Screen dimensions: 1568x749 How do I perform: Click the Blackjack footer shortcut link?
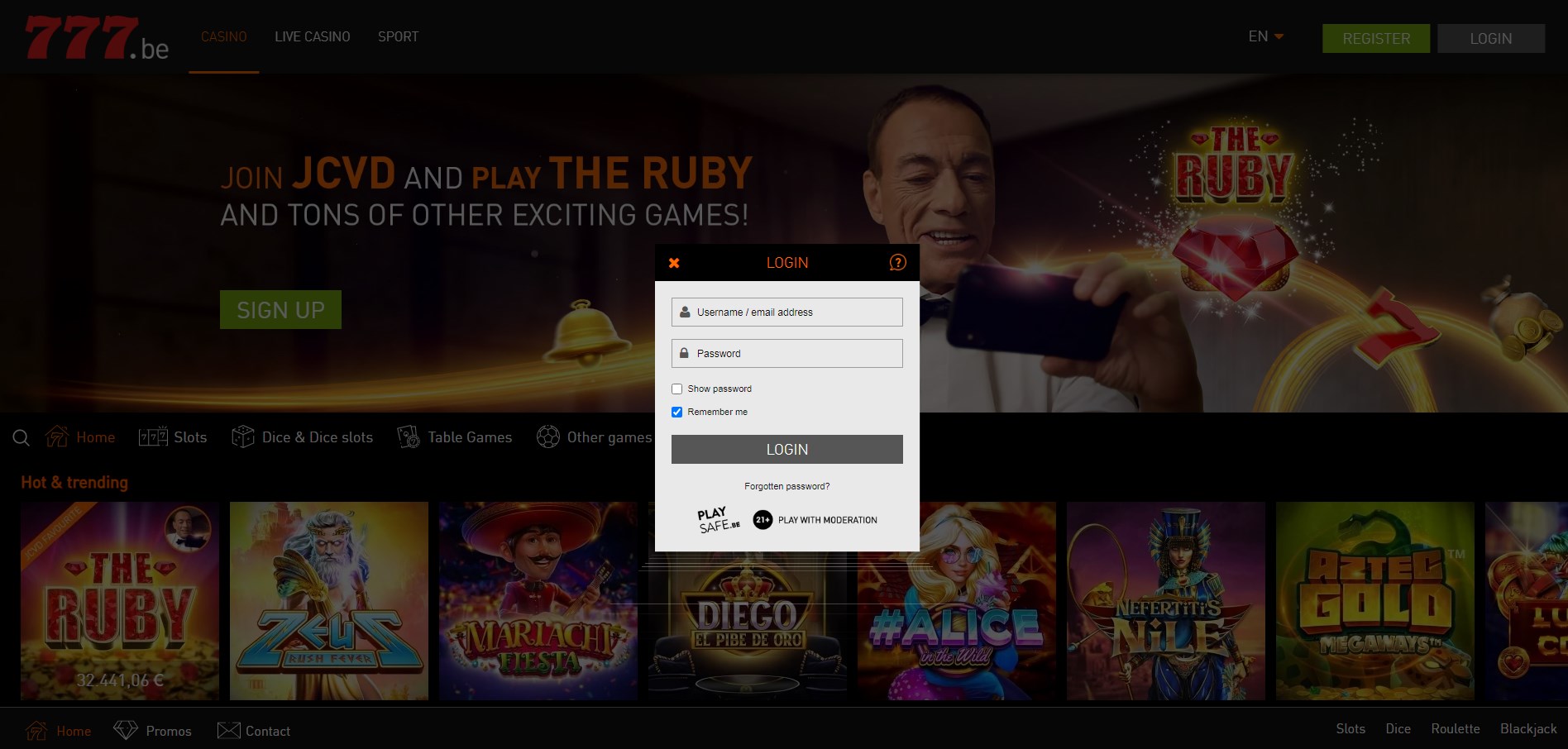1528,728
